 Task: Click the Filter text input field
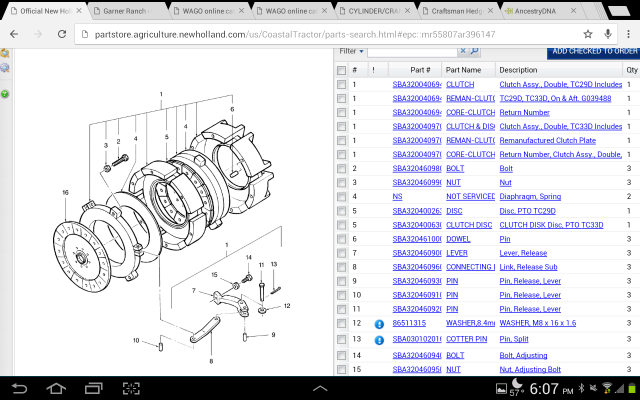[x=412, y=51]
